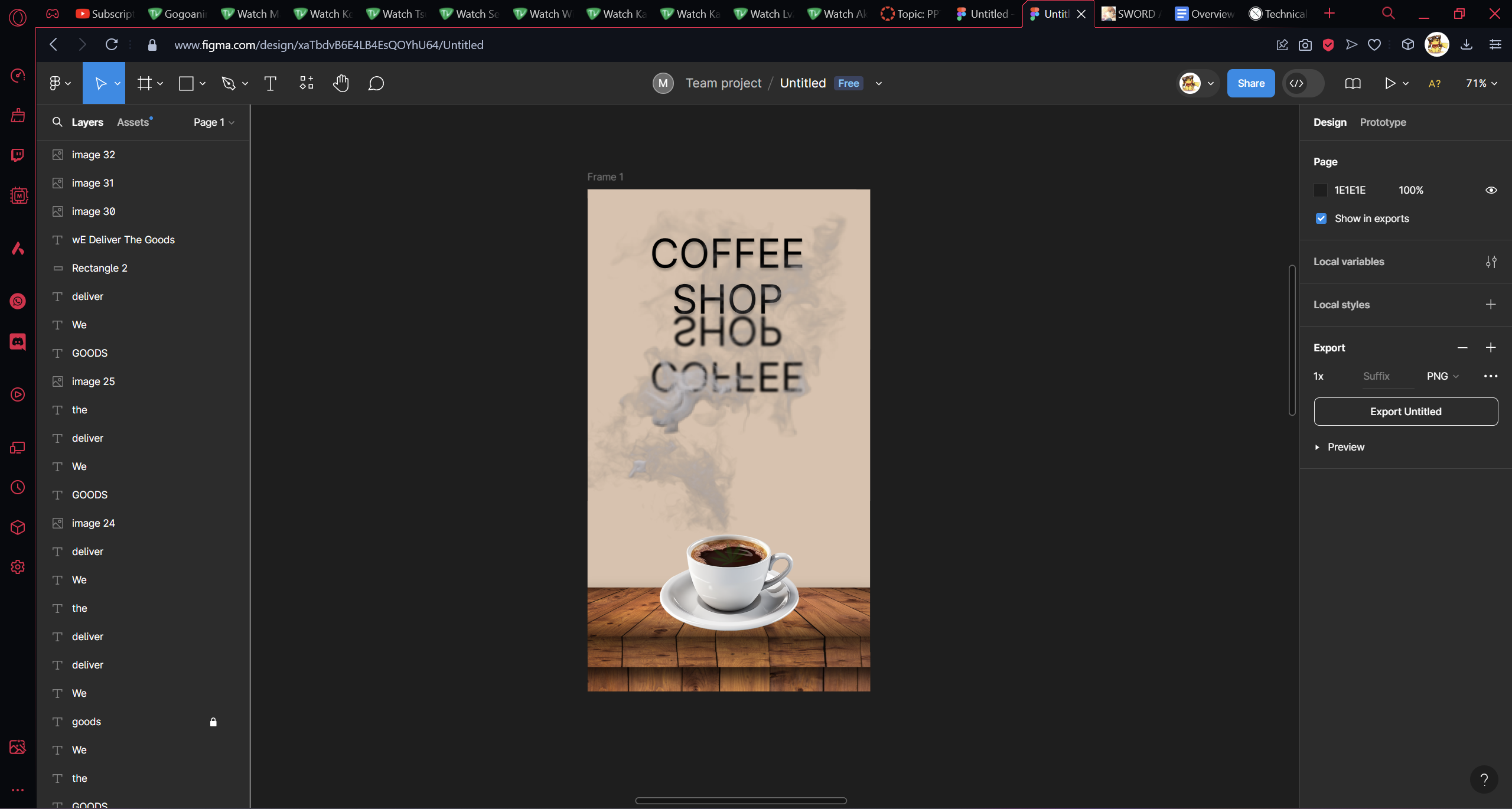1512x809 pixels.
Task: Open the Libraries book icon
Action: pos(1353,83)
